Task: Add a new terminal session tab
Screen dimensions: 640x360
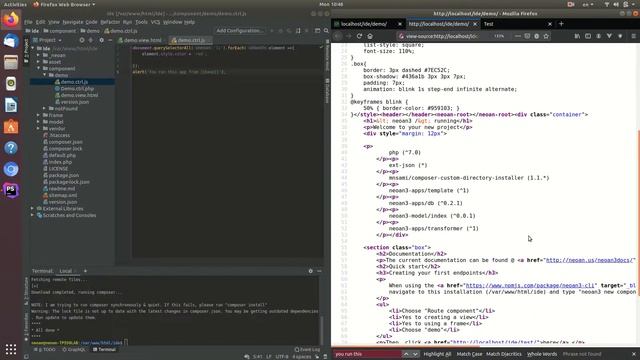Action: (x=85, y=271)
